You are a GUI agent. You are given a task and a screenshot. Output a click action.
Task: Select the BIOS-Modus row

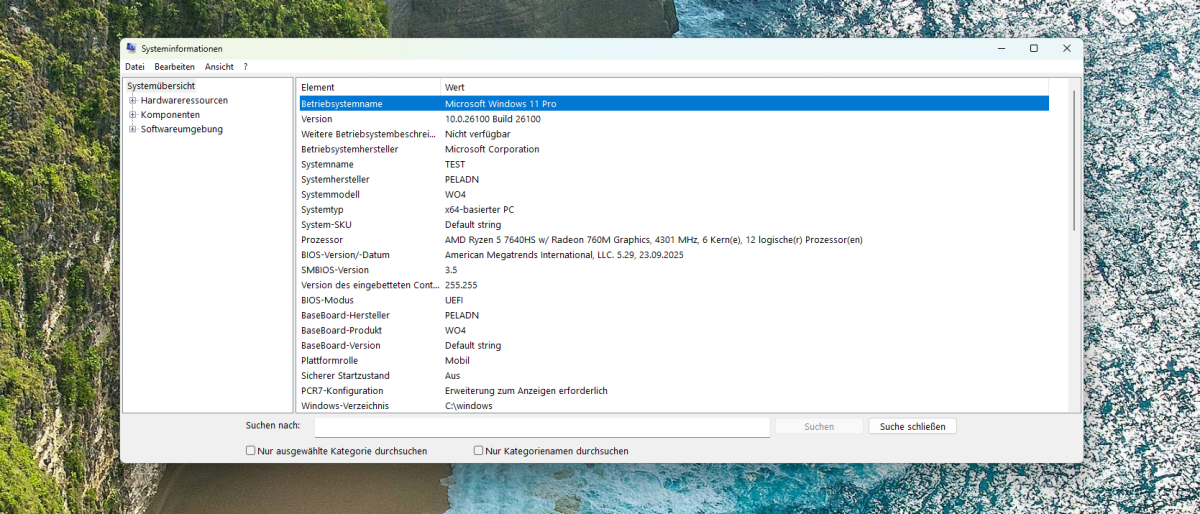tap(673, 300)
